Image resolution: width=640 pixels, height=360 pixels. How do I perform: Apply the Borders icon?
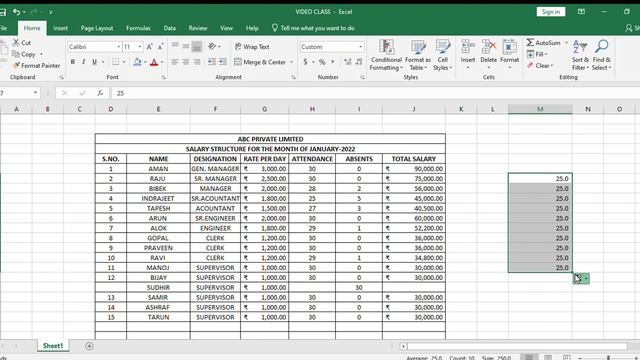(116, 62)
